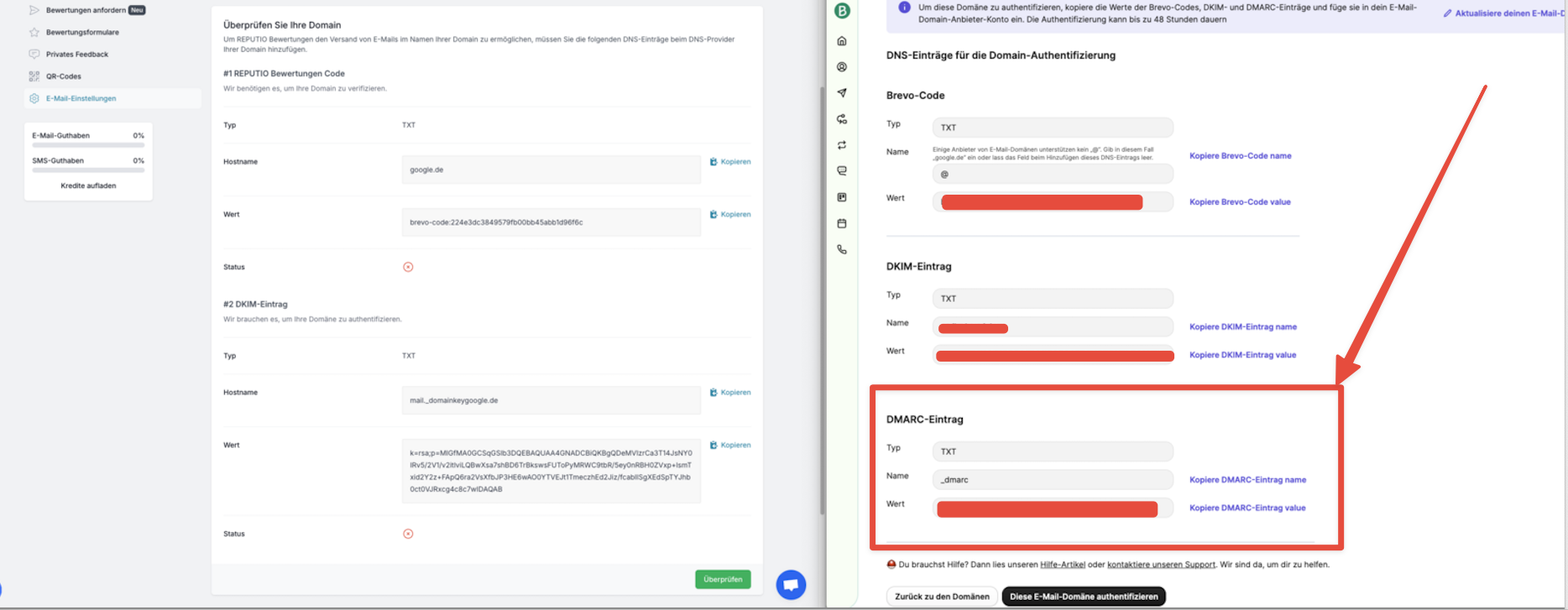Open the contacts icon in Brevo sidebar
1568x610 pixels.
point(842,67)
